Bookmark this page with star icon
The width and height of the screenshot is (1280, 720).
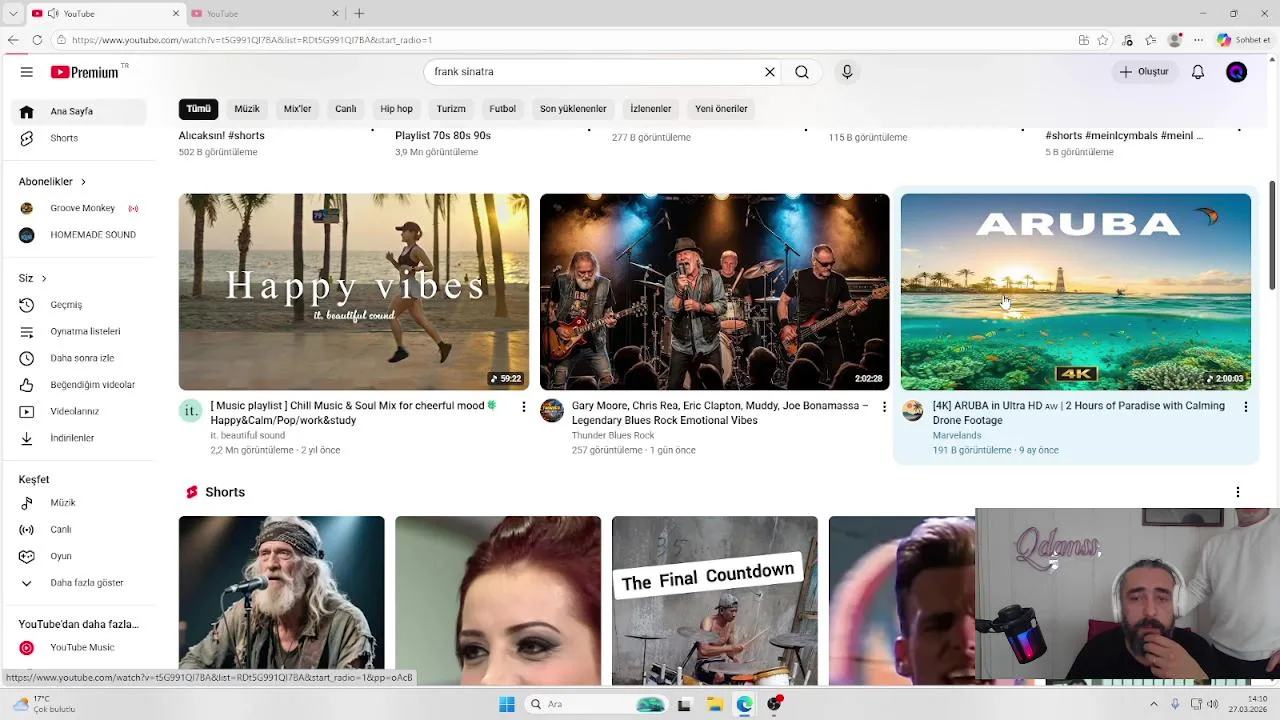point(1103,40)
